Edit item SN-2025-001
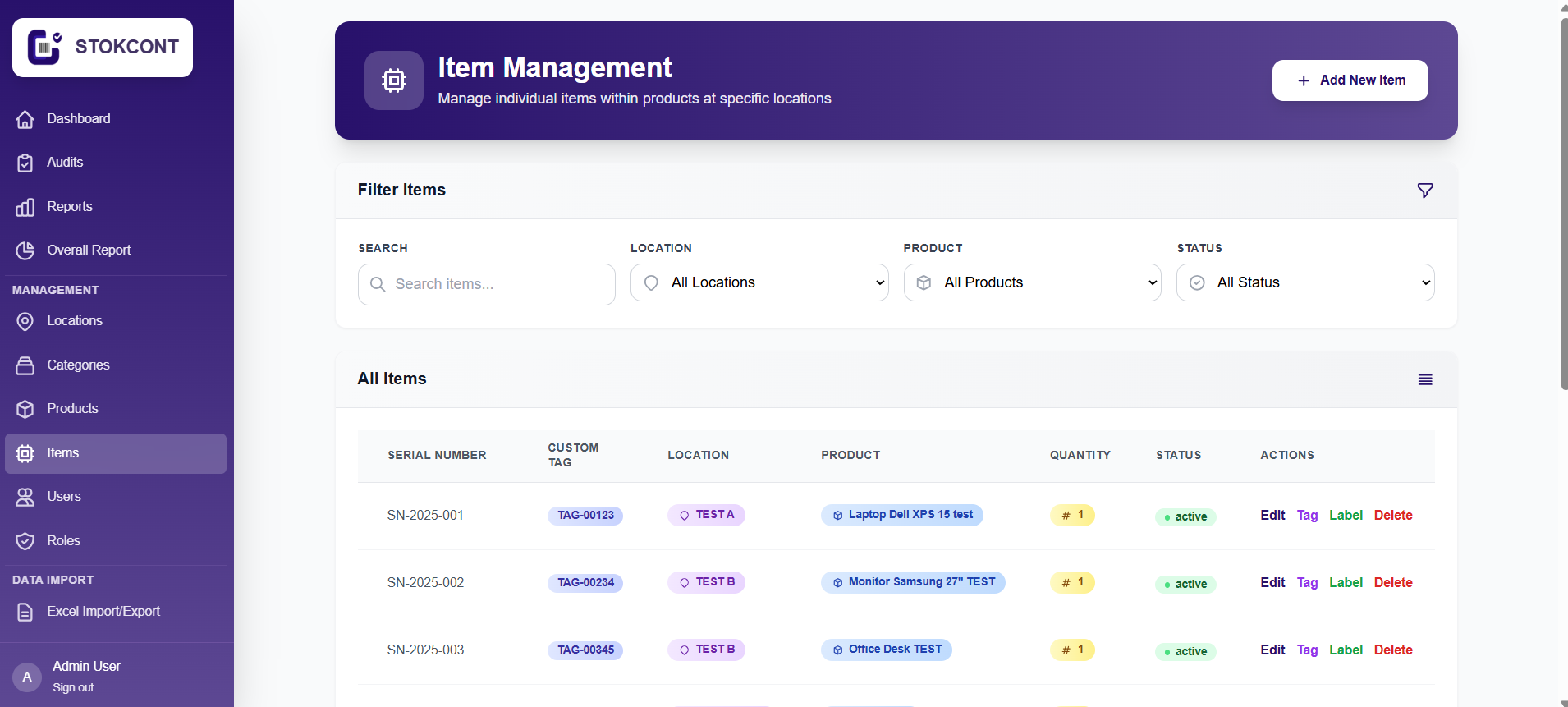The image size is (1568, 707). pos(1272,516)
